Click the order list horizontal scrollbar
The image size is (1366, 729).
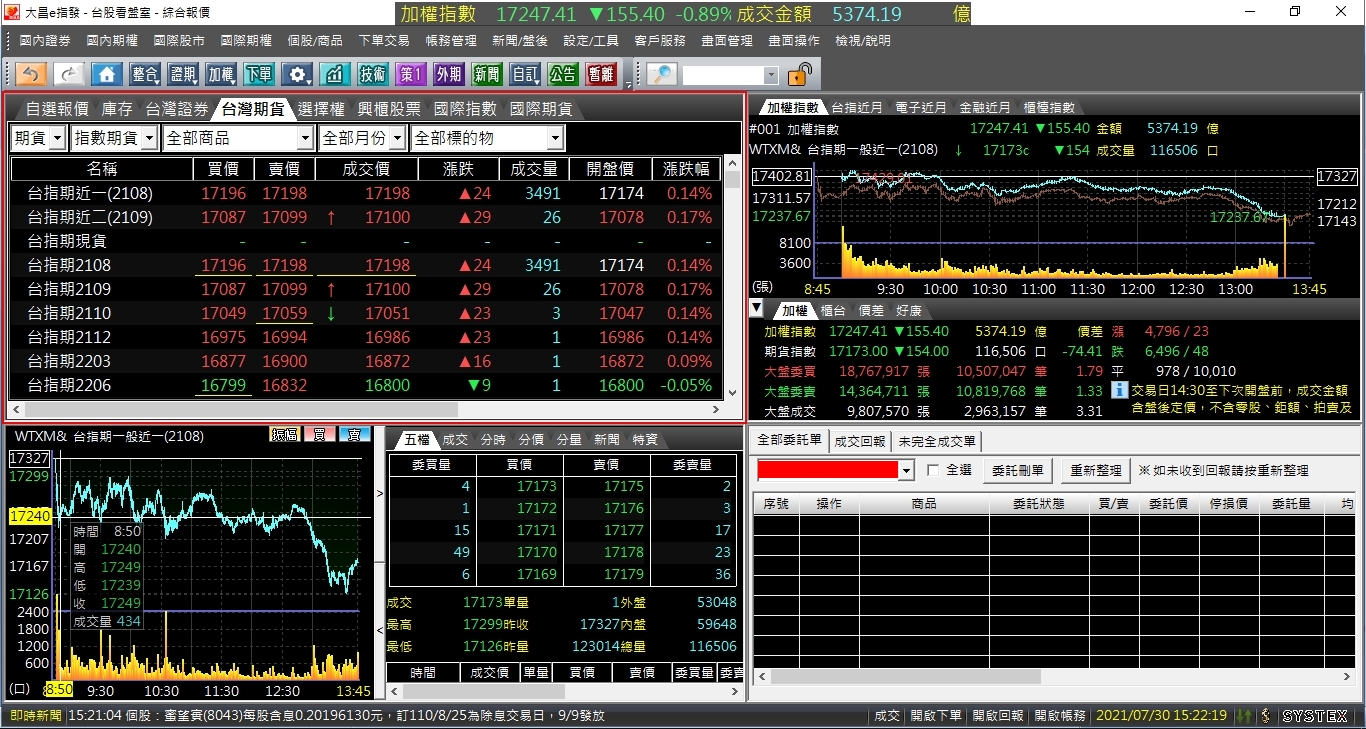(1053, 677)
